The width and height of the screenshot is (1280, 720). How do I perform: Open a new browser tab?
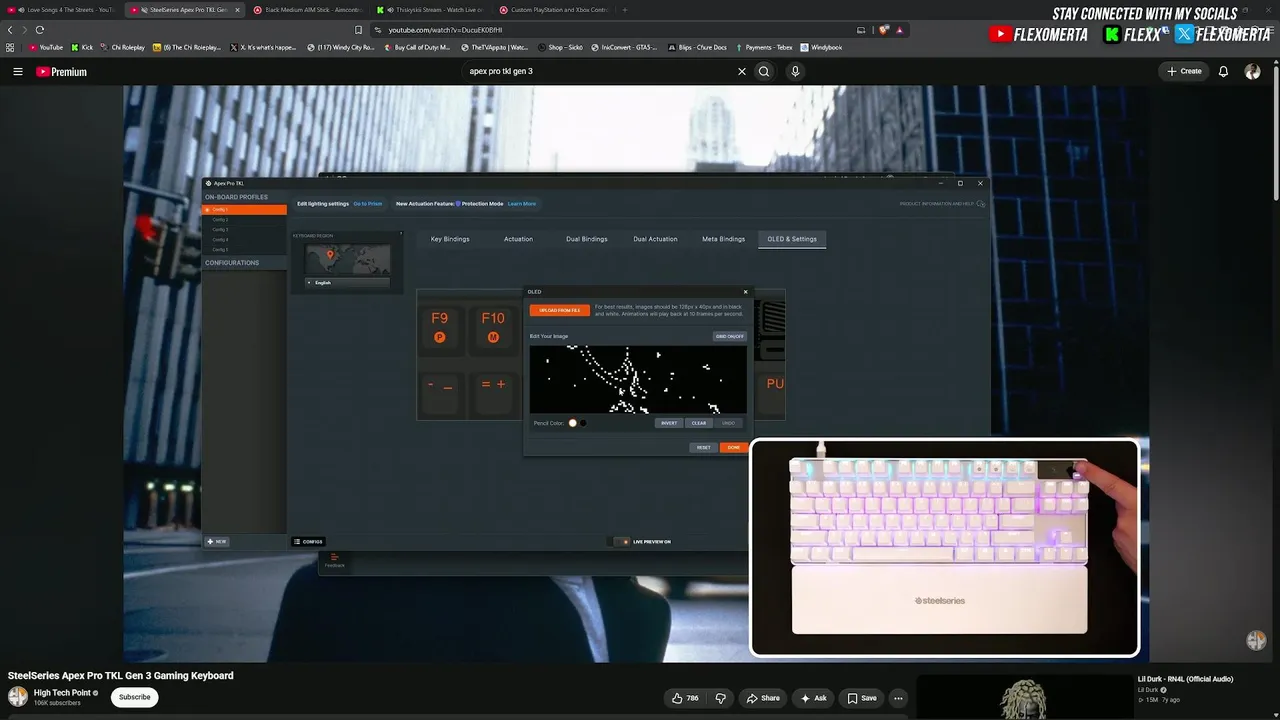pyautogui.click(x=625, y=10)
